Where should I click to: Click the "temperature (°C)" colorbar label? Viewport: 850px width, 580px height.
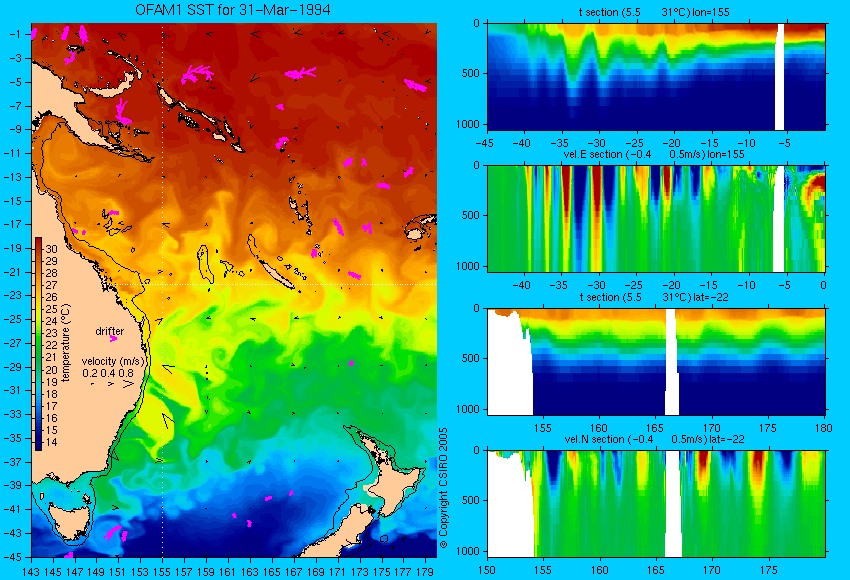point(66,343)
